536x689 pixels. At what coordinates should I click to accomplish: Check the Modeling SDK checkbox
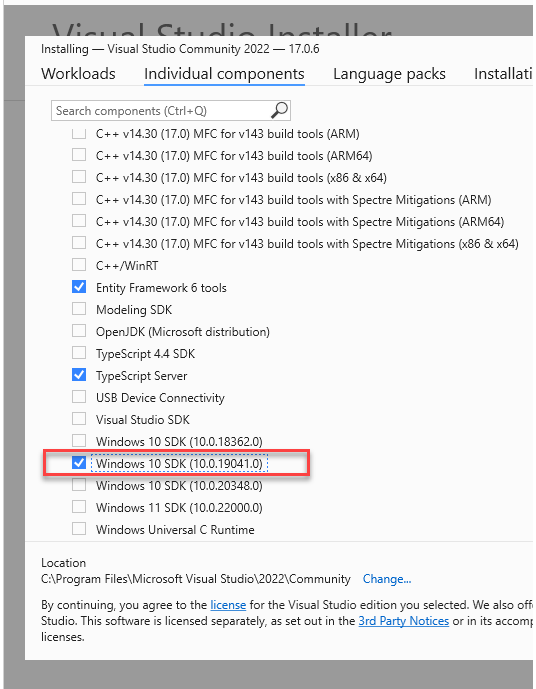click(x=79, y=308)
